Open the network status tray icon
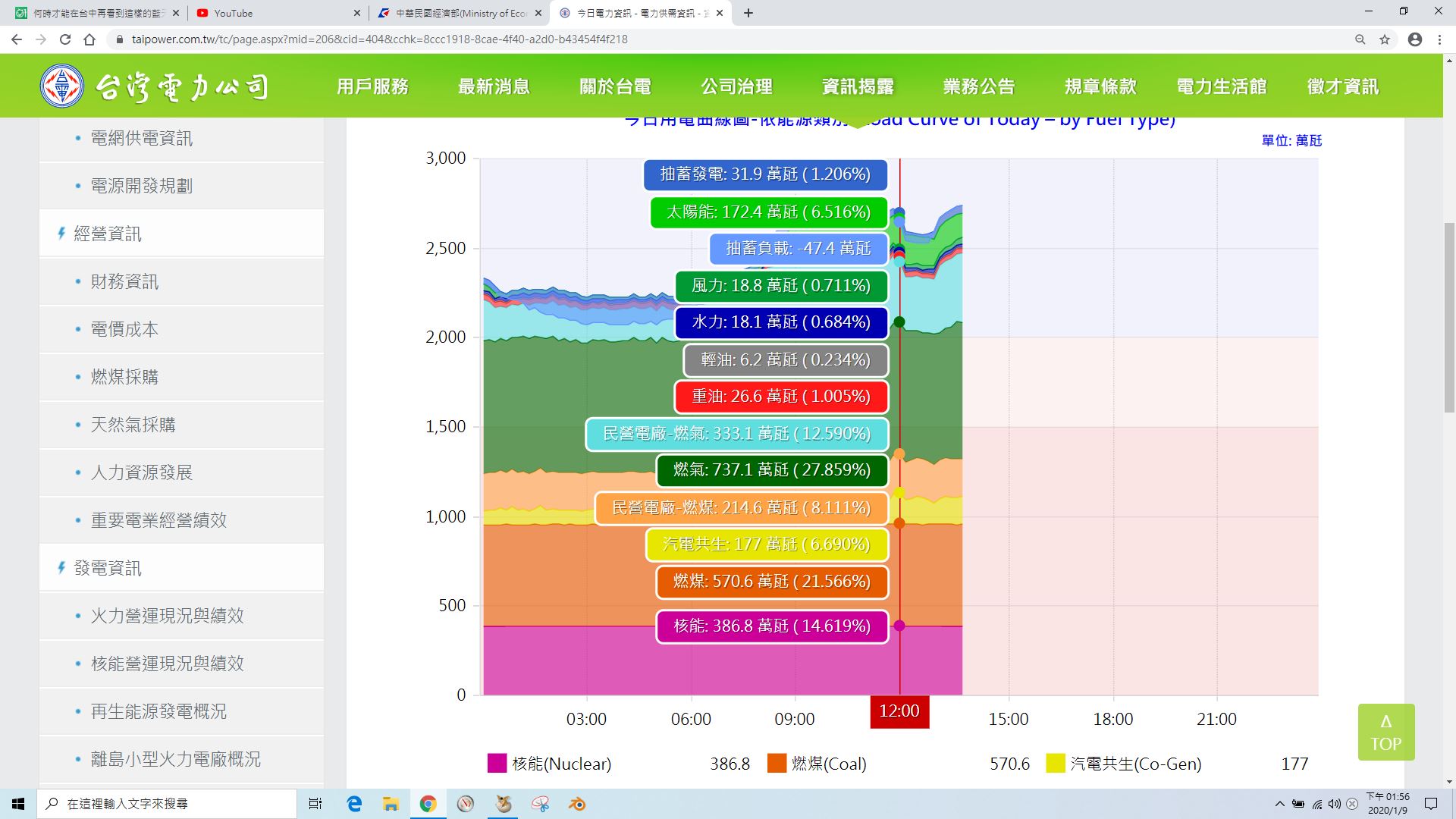 [x=1317, y=804]
